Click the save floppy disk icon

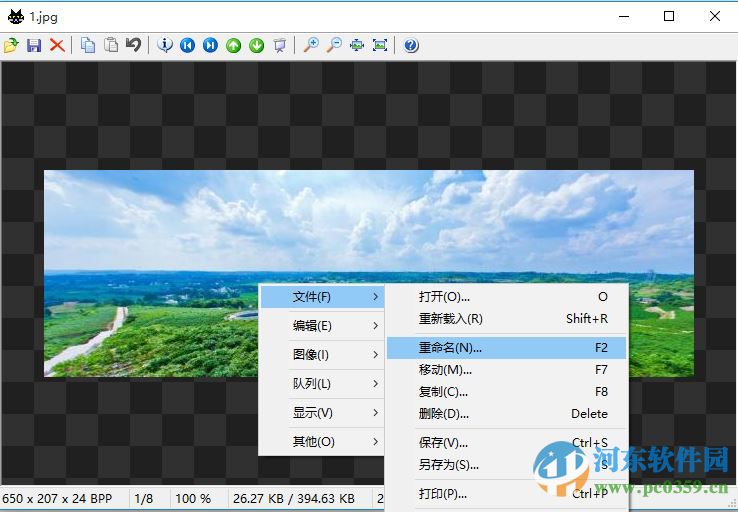tap(34, 46)
